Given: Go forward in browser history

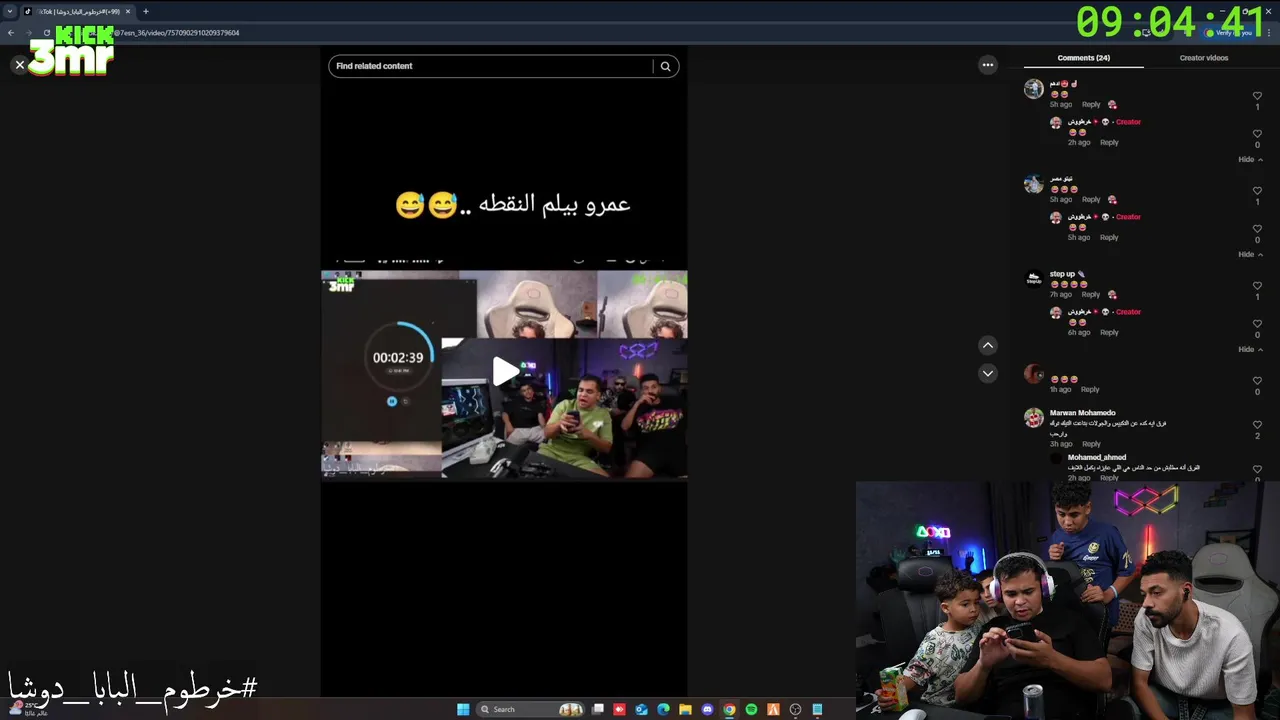Looking at the screenshot, I should click(29, 33).
